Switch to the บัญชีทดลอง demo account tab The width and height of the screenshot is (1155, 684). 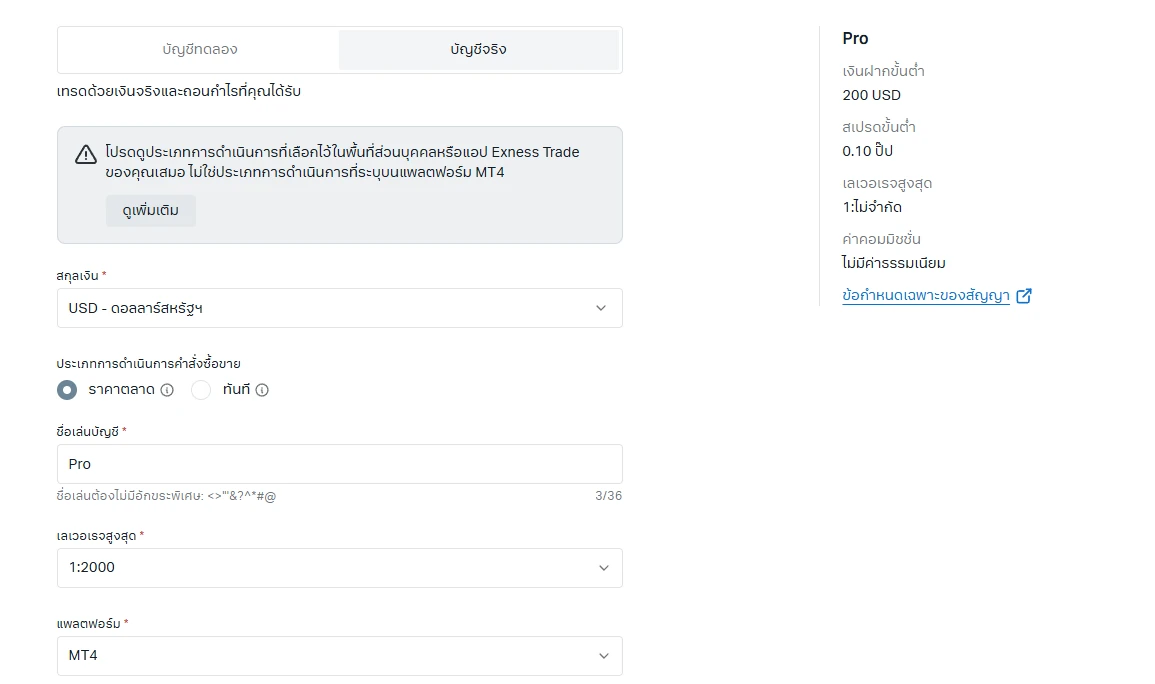200,49
